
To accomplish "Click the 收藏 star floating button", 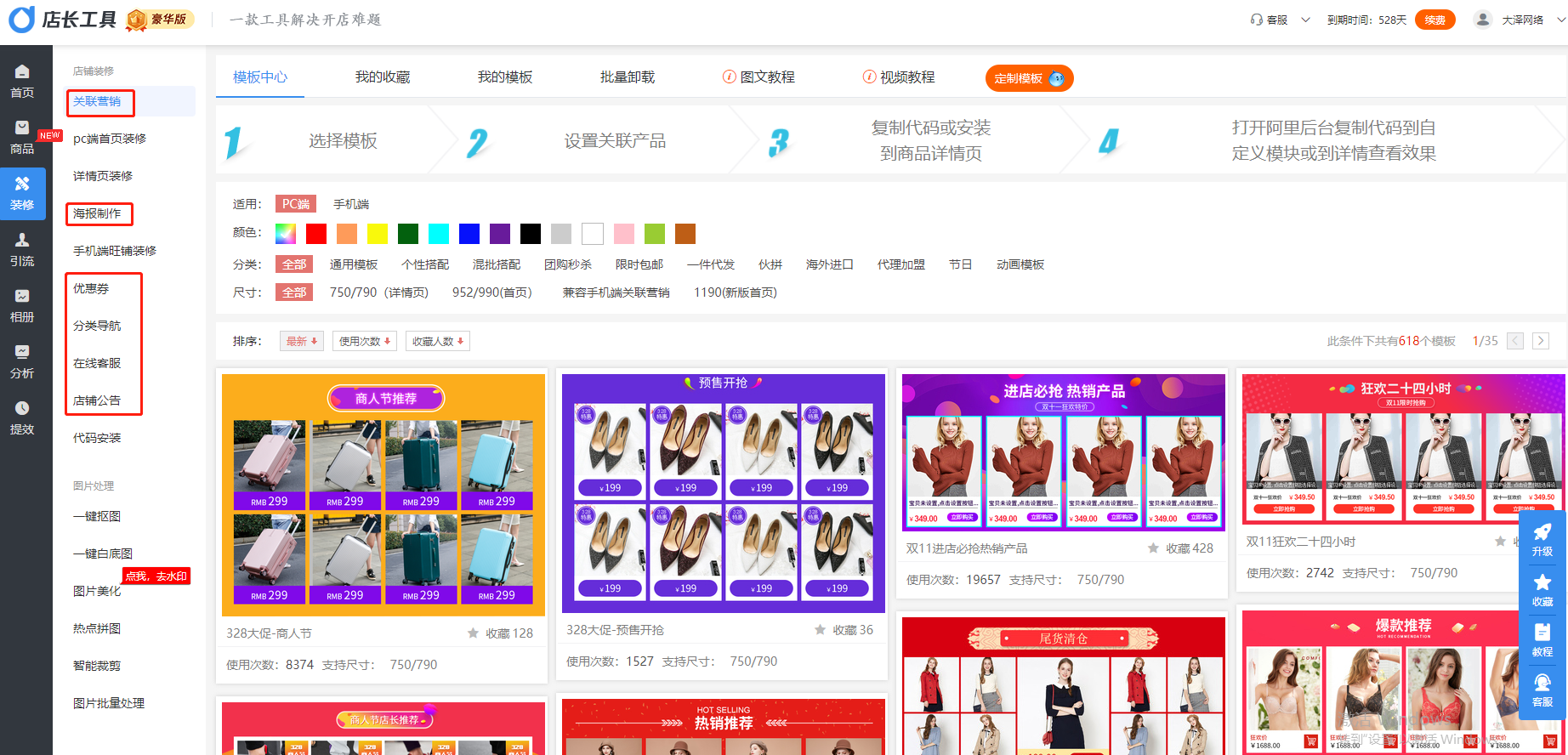I will coord(1542,590).
